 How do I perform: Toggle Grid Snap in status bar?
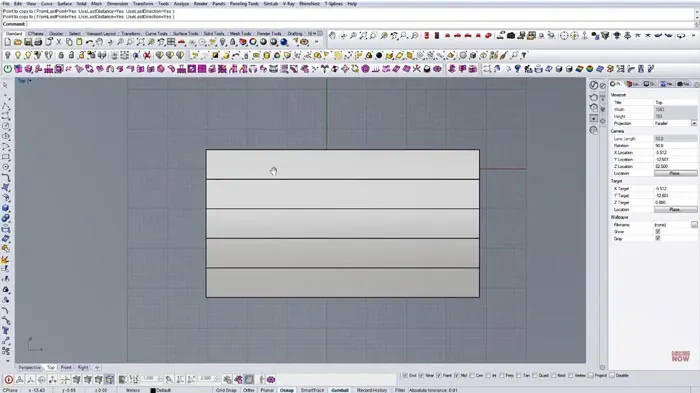pos(226,390)
